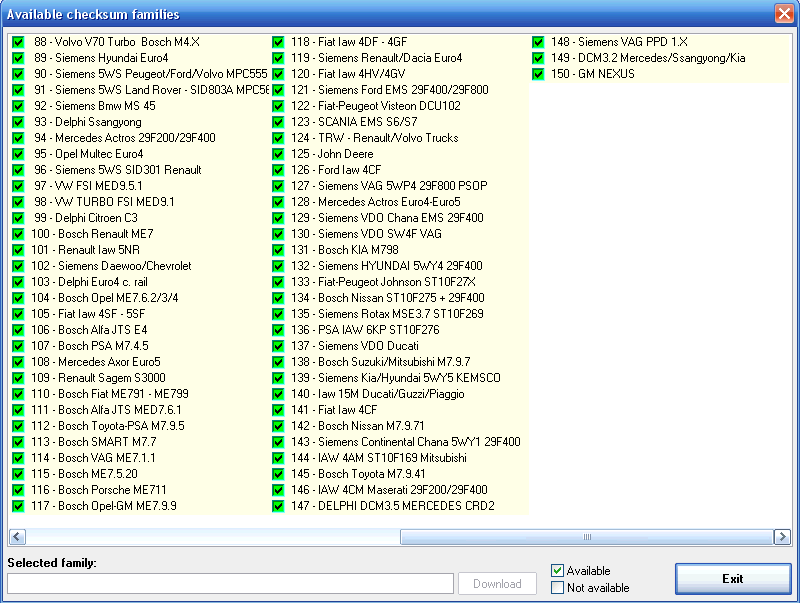Image resolution: width=800 pixels, height=603 pixels.
Task: Select 100 - Bosch Renault ME7
Action: click(x=92, y=234)
